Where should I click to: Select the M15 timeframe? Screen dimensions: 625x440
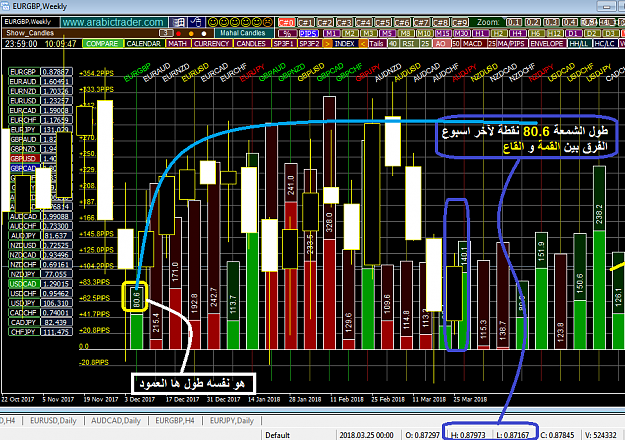pyautogui.click(x=443, y=33)
